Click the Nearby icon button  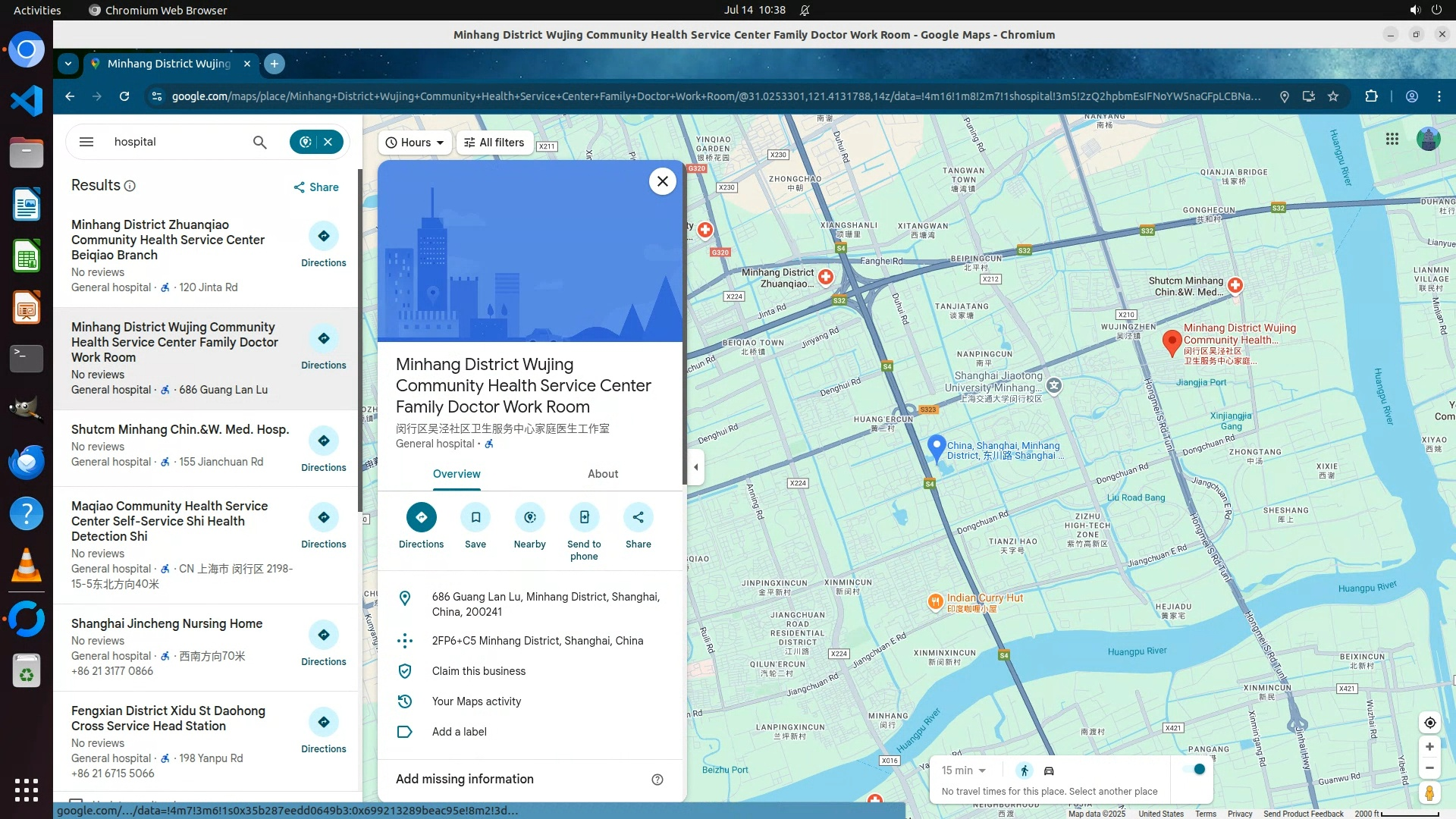tap(529, 517)
